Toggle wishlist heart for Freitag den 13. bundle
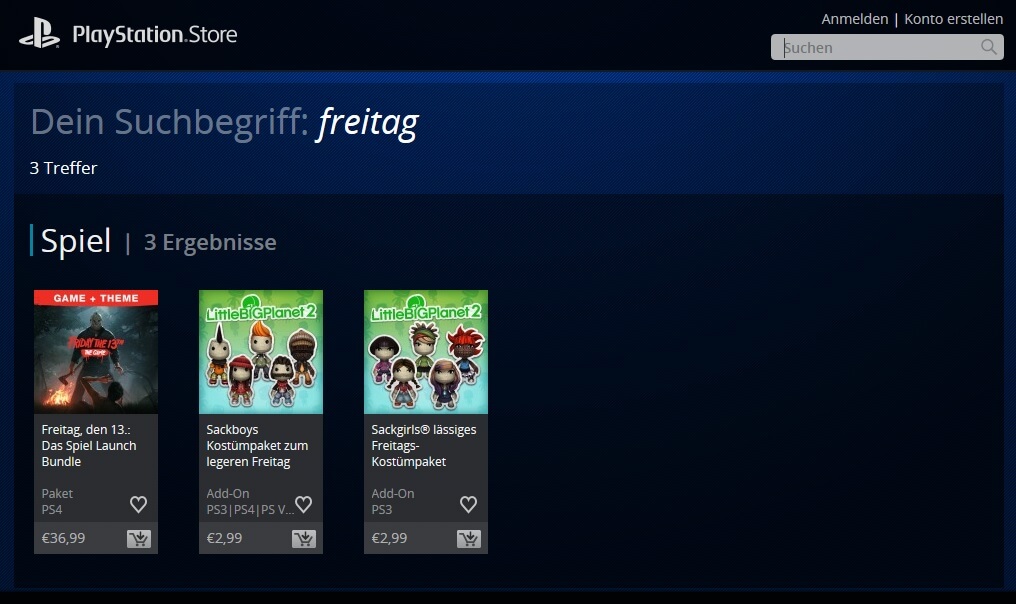The image size is (1016, 604). 139,504
